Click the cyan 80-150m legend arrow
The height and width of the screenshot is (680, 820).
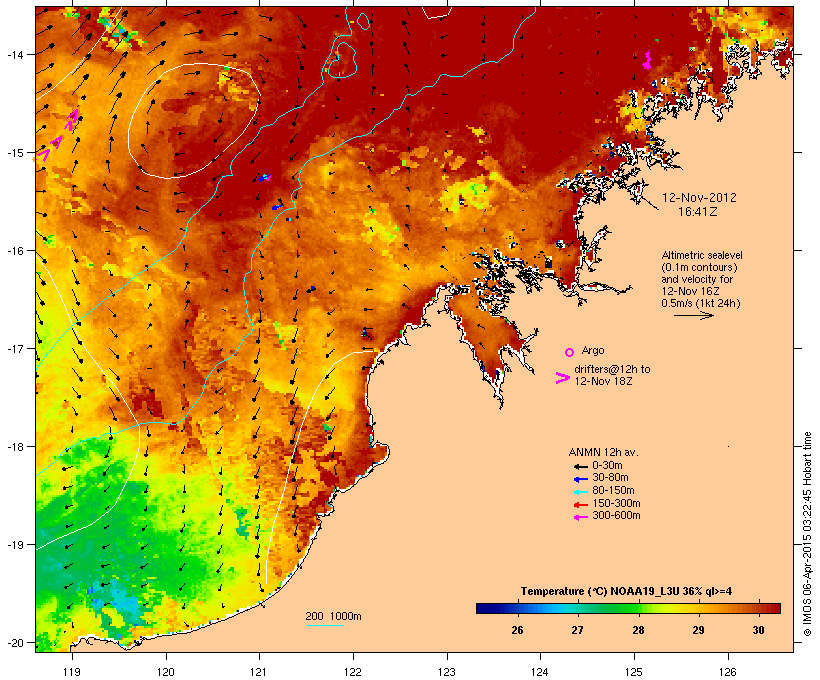[580, 492]
